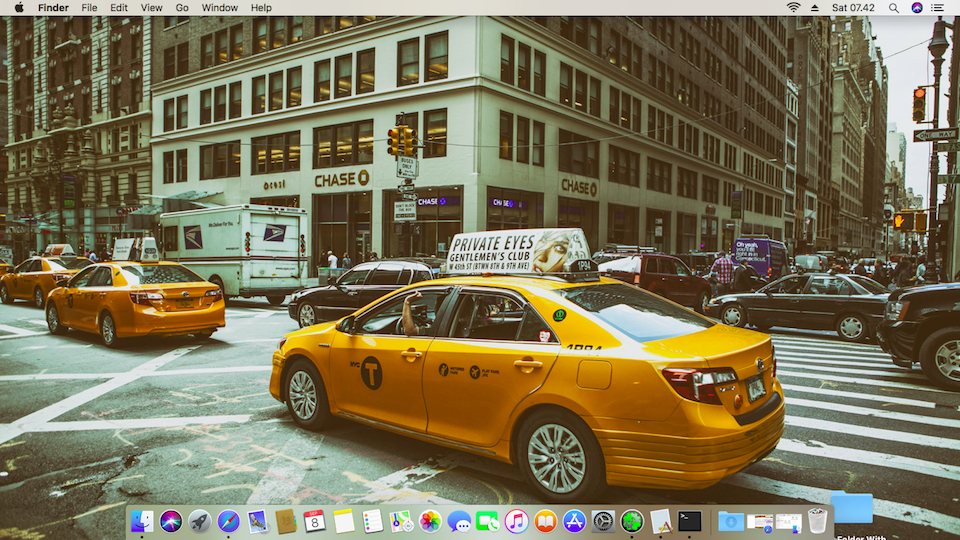Viewport: 960px width, 540px height.
Task: Open System Preferences gear icon
Action: (603, 521)
